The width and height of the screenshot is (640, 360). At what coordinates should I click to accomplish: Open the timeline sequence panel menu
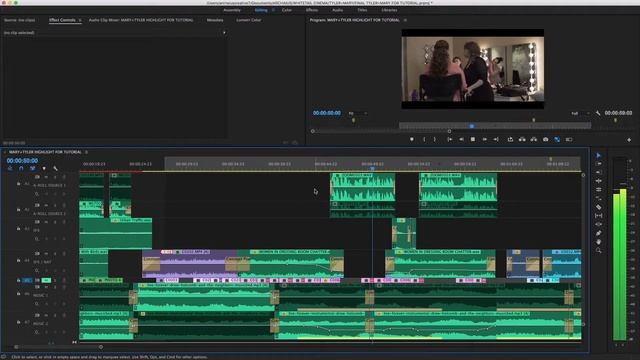click(x=86, y=152)
